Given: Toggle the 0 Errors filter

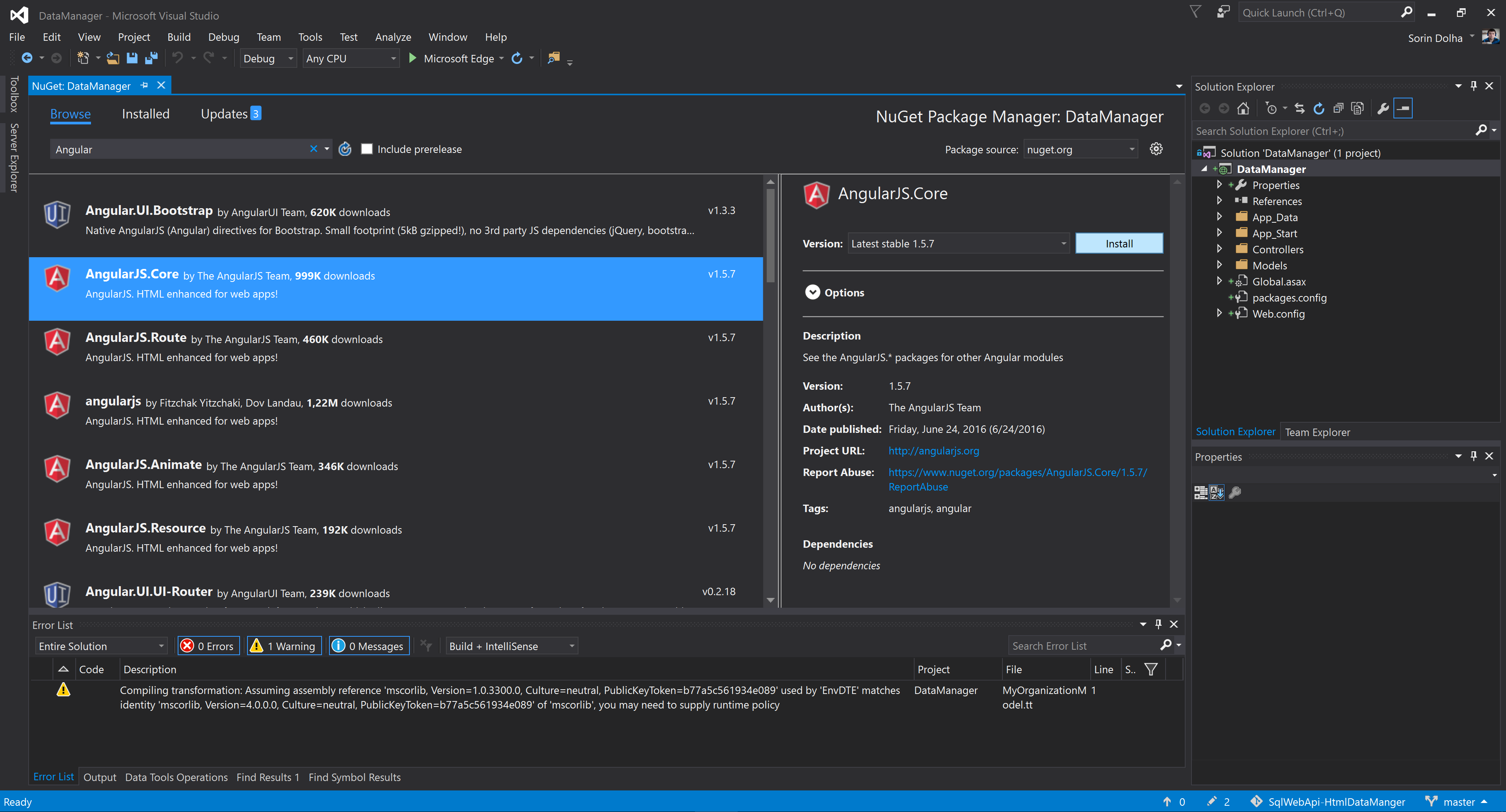Looking at the screenshot, I should [x=209, y=646].
